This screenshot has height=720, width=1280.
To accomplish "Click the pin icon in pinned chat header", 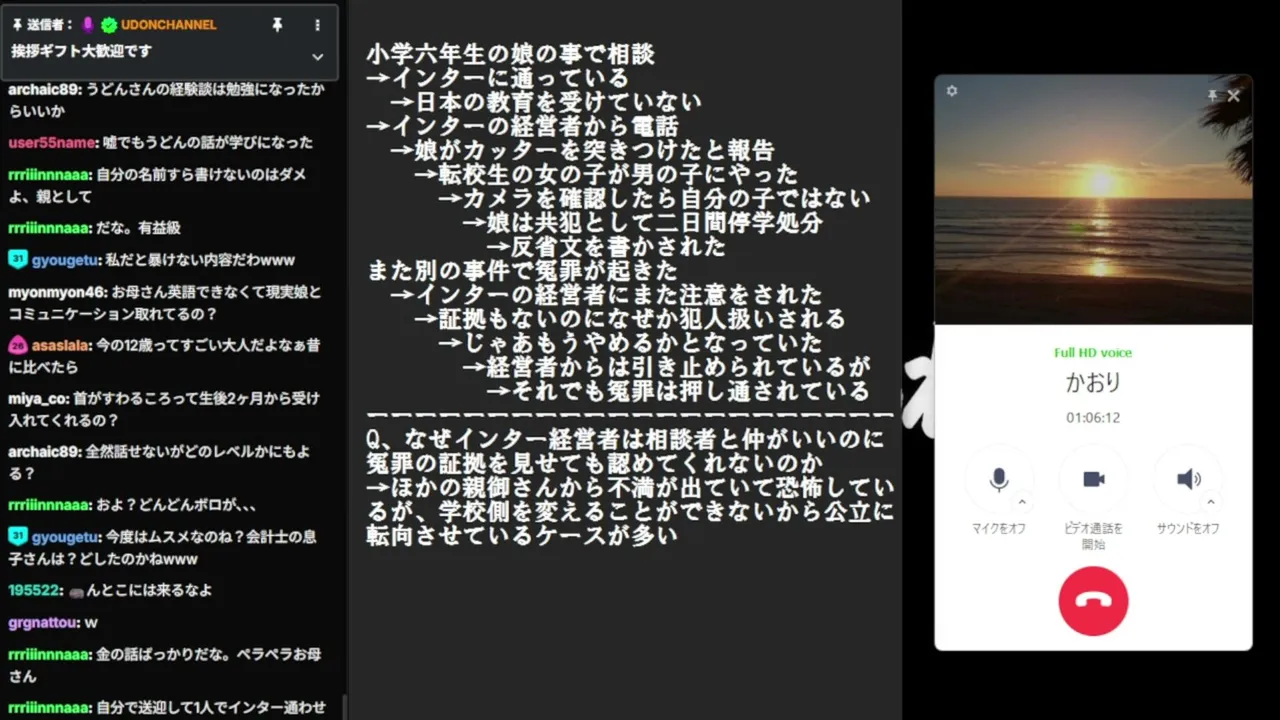I will (278, 25).
